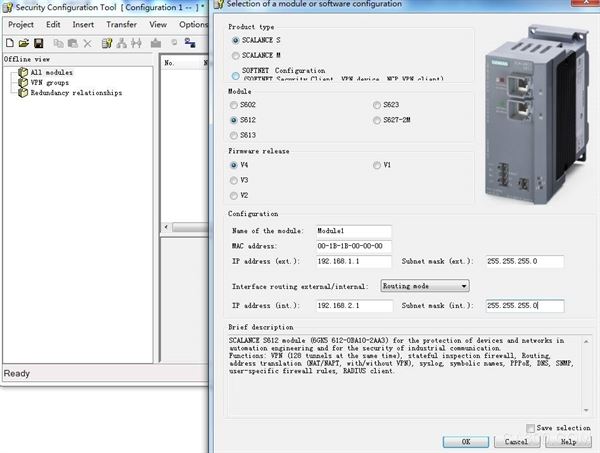The width and height of the screenshot is (600, 453).
Task: Click the Delete X toolbar icon
Action: click(x=87, y=43)
